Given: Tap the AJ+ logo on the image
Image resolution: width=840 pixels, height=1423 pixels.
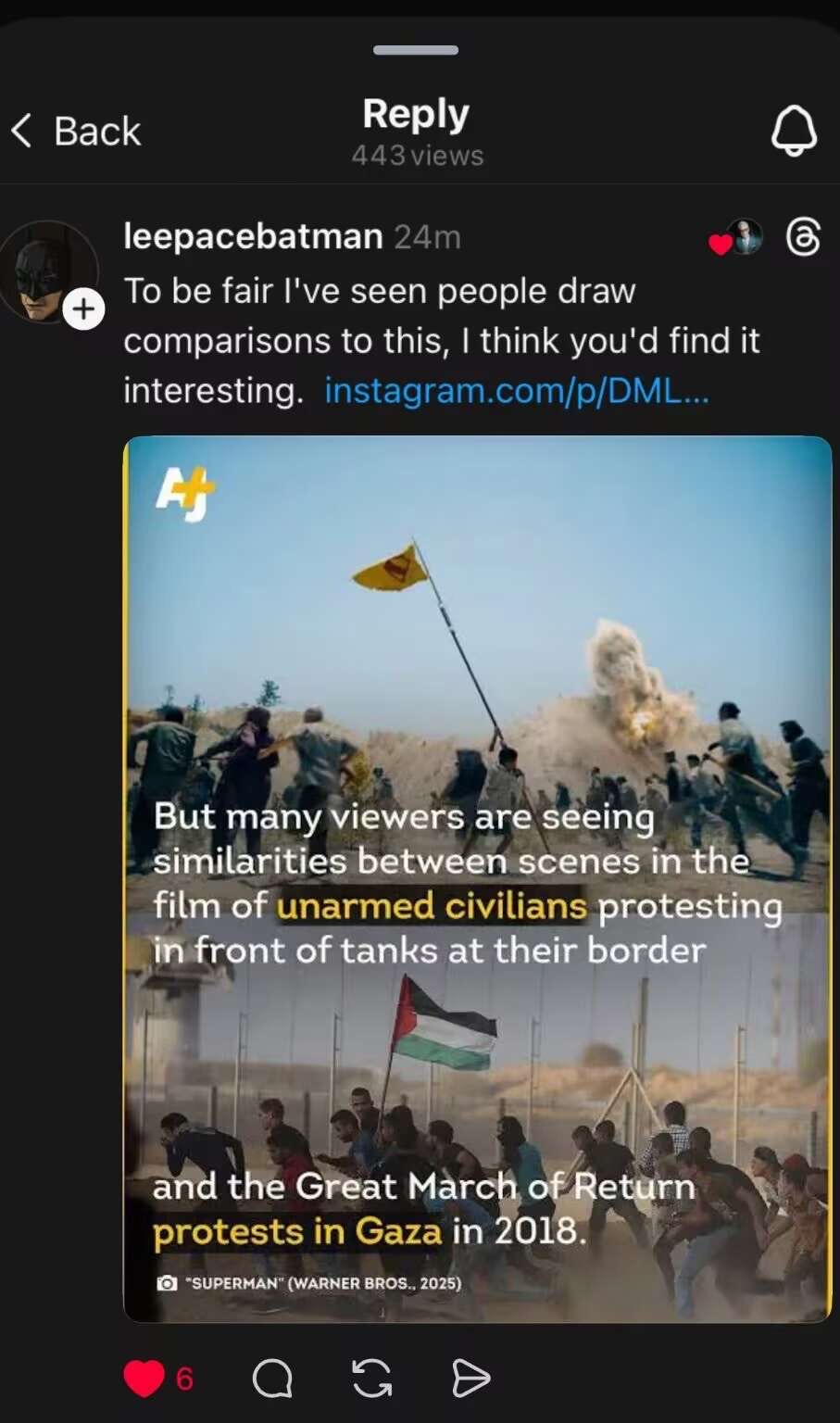Looking at the screenshot, I should [184, 493].
